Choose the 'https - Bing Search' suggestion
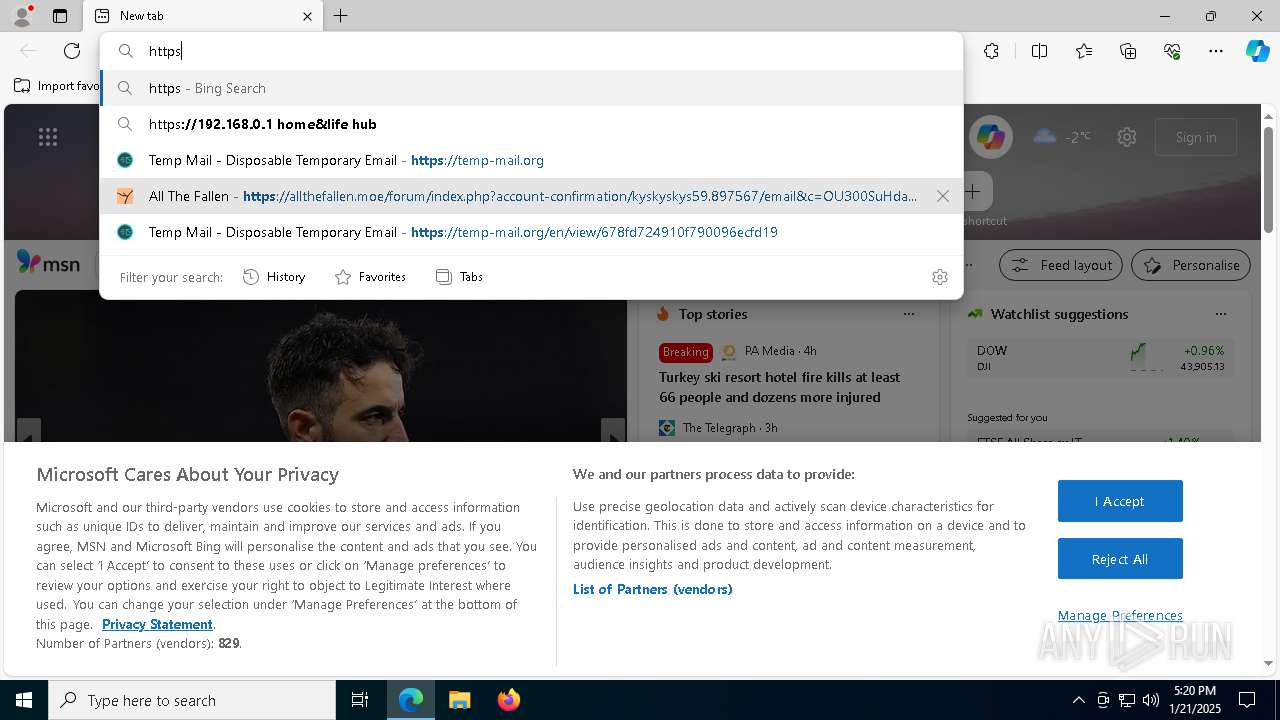The width and height of the screenshot is (1280, 720). [x=531, y=88]
